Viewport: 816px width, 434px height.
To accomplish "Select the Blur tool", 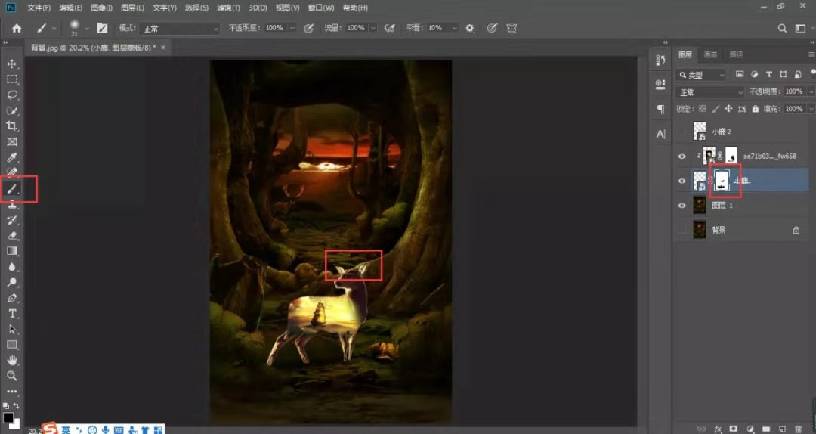I will pyautogui.click(x=12, y=266).
